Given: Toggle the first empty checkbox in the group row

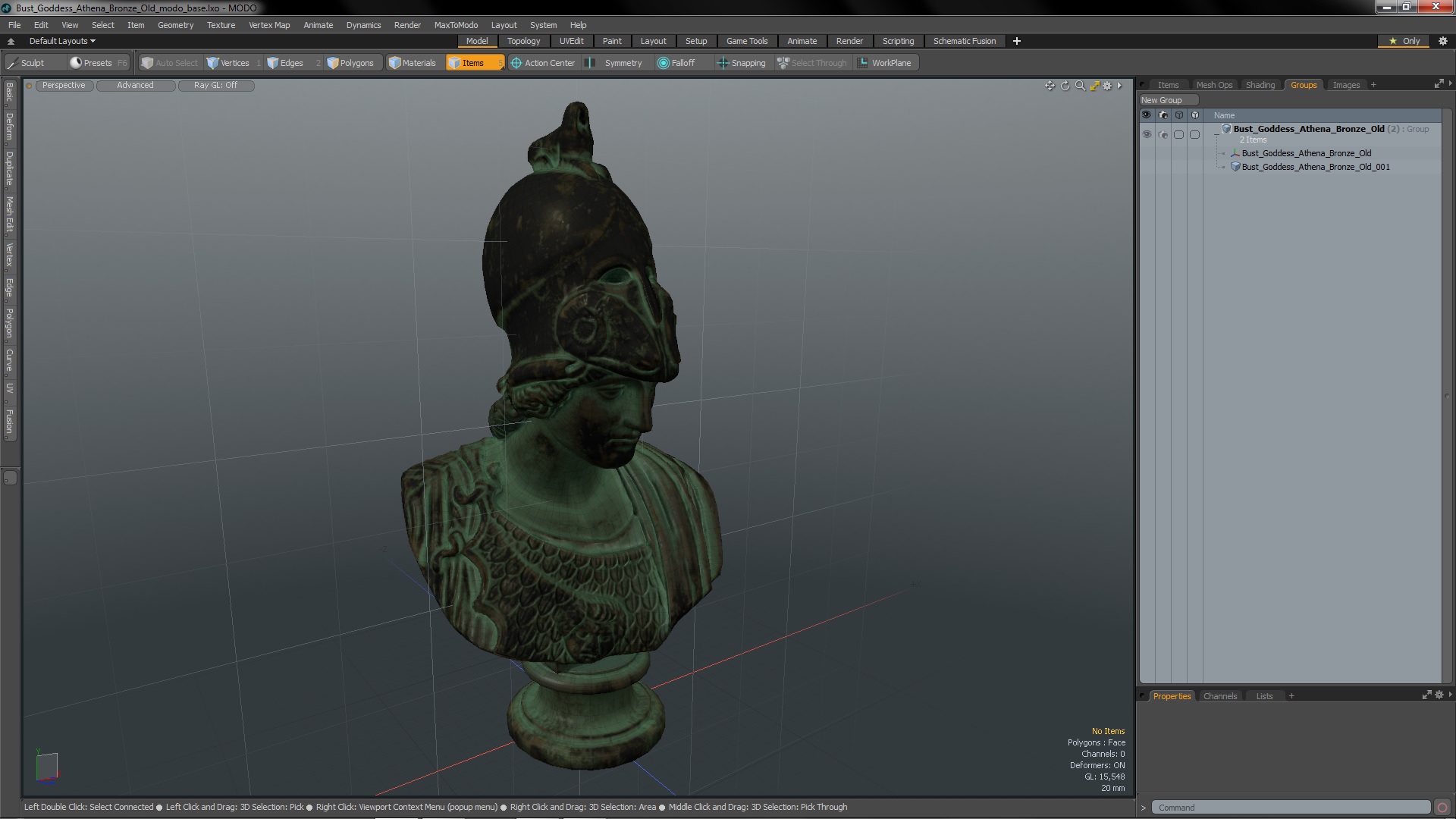Looking at the screenshot, I should coord(1178,134).
